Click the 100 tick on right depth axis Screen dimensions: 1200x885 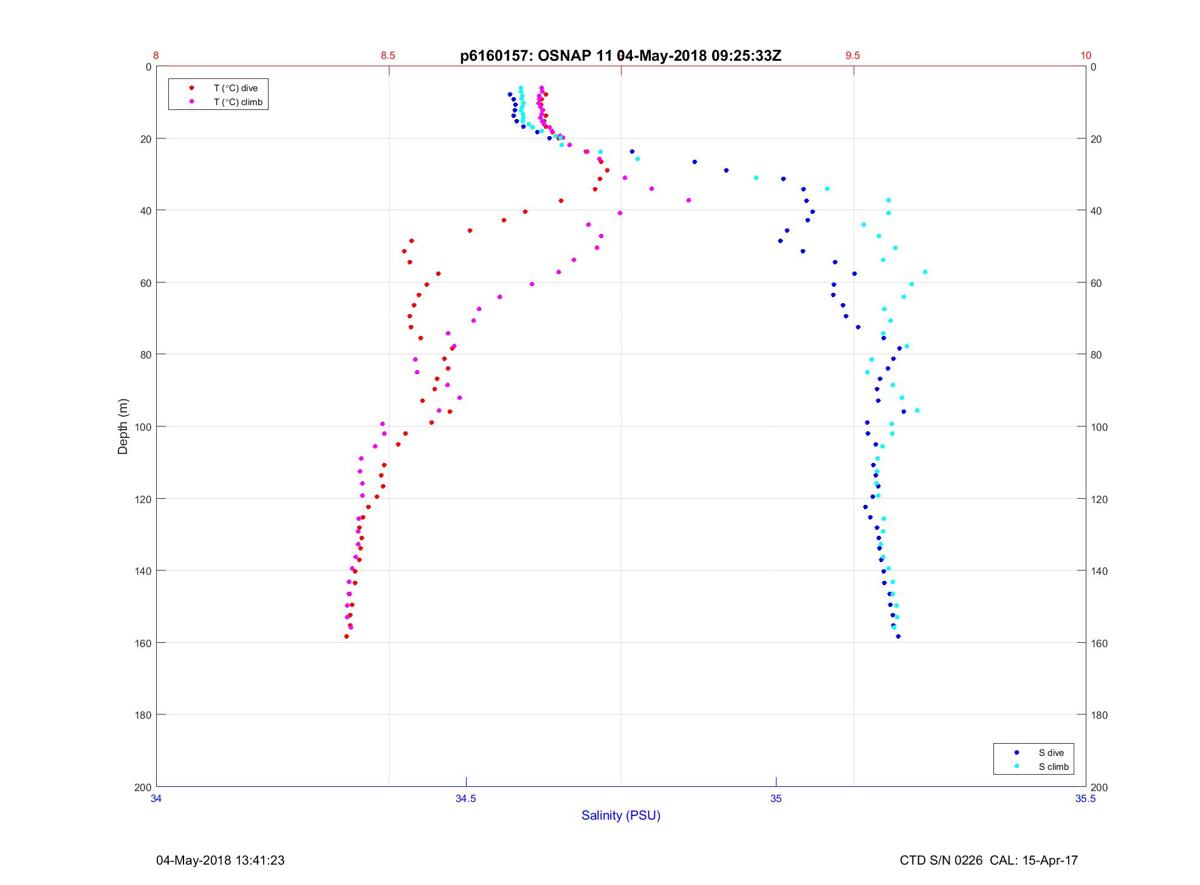point(1100,427)
